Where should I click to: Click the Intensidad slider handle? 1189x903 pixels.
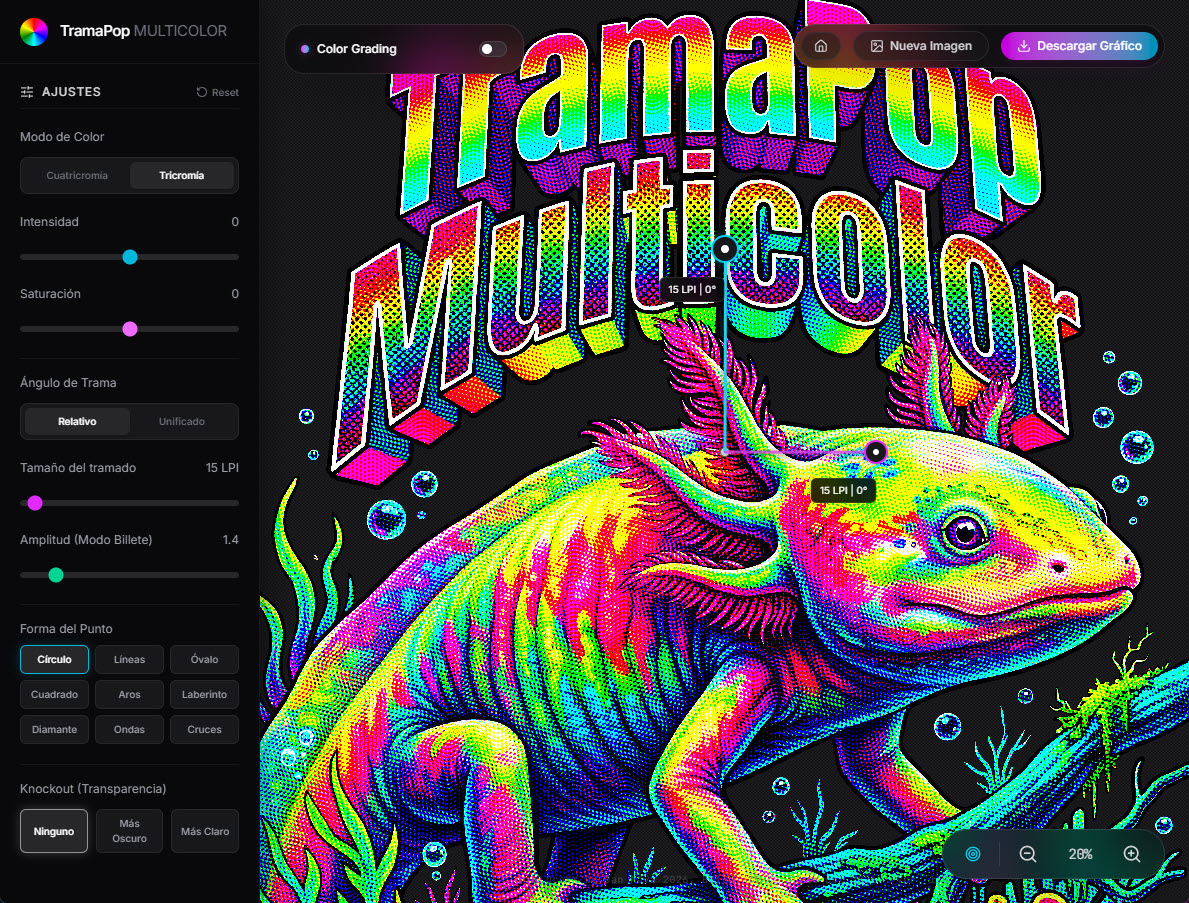130,257
